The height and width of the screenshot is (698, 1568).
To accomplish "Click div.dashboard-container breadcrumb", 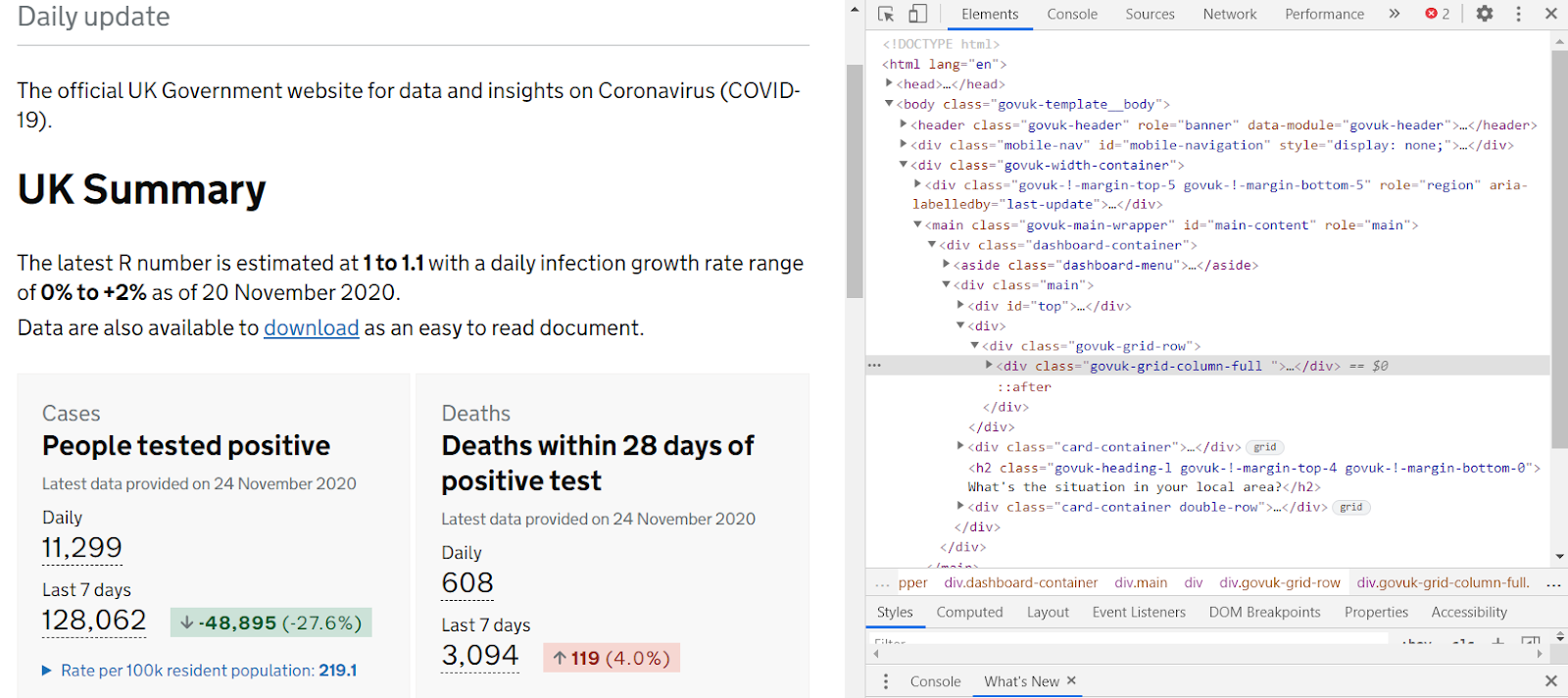I will click(x=1020, y=583).
